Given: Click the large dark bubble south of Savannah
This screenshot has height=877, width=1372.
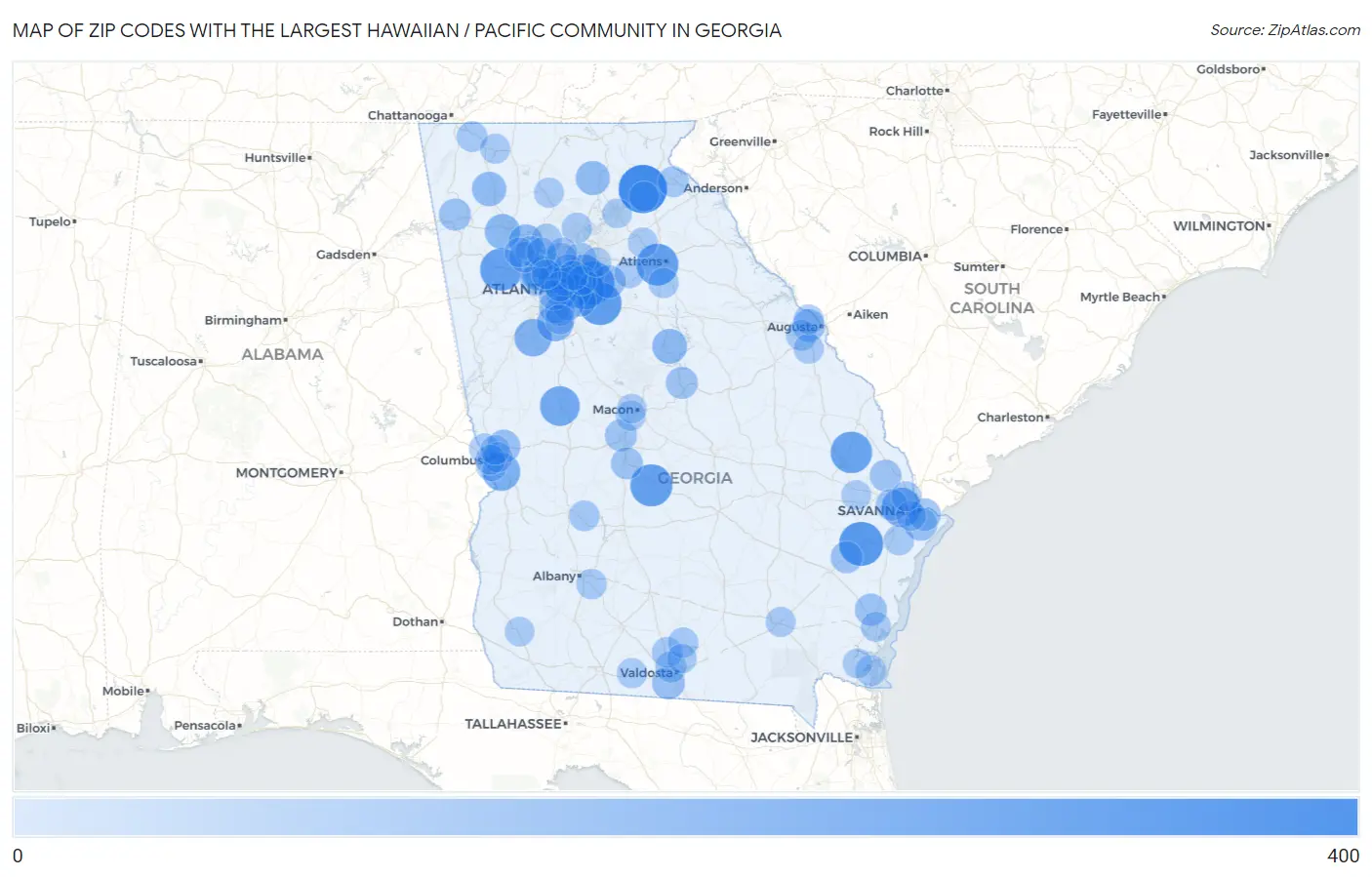Looking at the screenshot, I should 861,543.
